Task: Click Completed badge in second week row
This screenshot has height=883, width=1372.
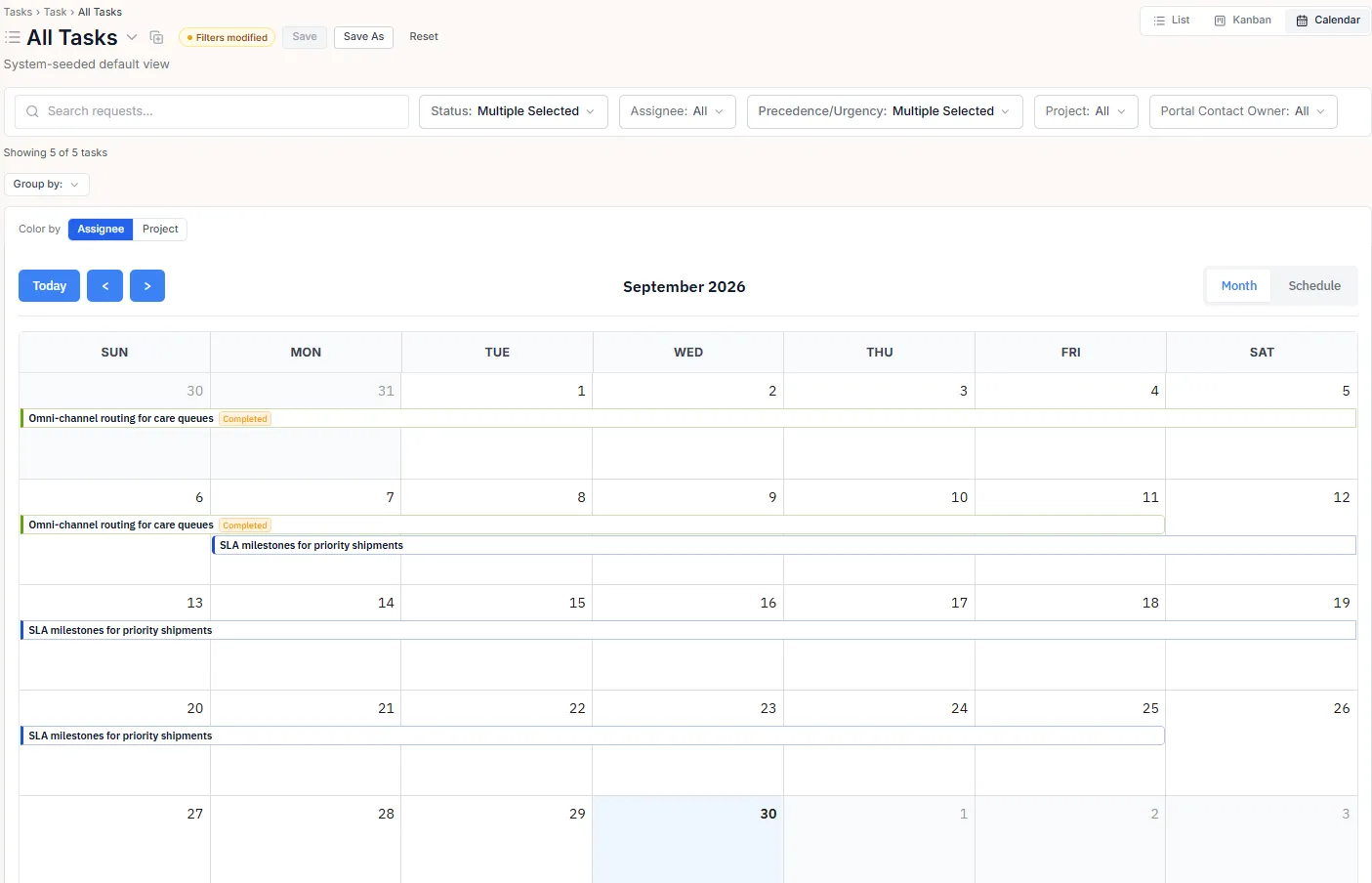Action: (245, 526)
